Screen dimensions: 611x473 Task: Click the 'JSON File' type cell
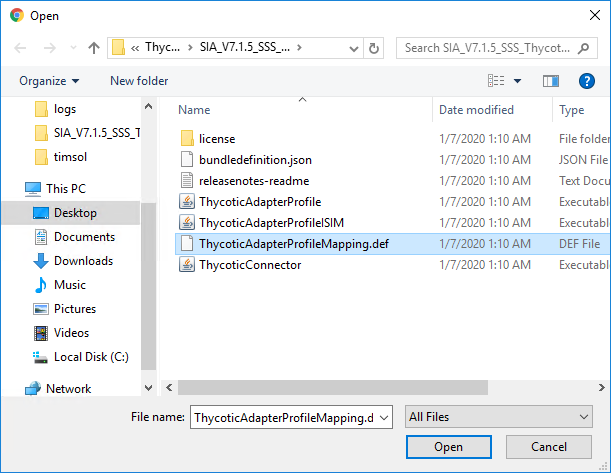[x=583, y=160]
